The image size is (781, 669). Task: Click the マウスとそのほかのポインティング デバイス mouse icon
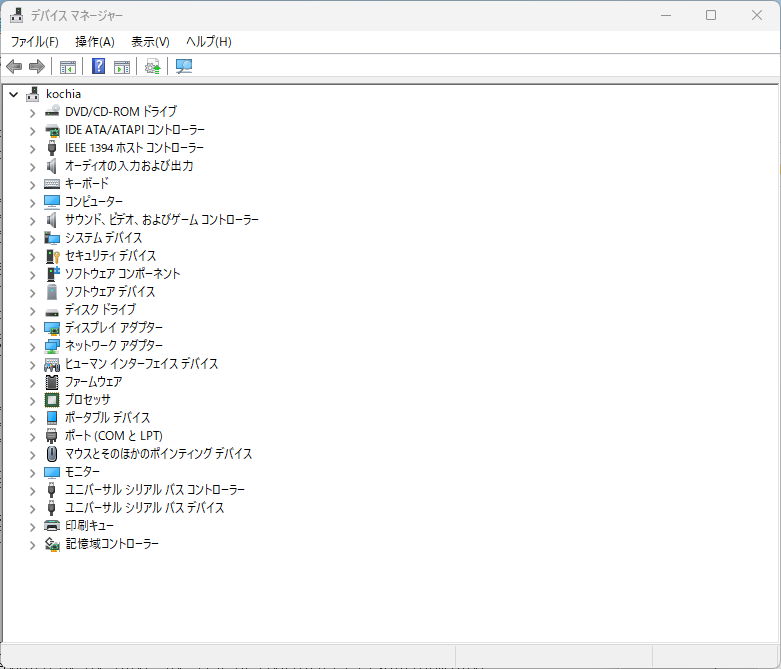(52, 454)
